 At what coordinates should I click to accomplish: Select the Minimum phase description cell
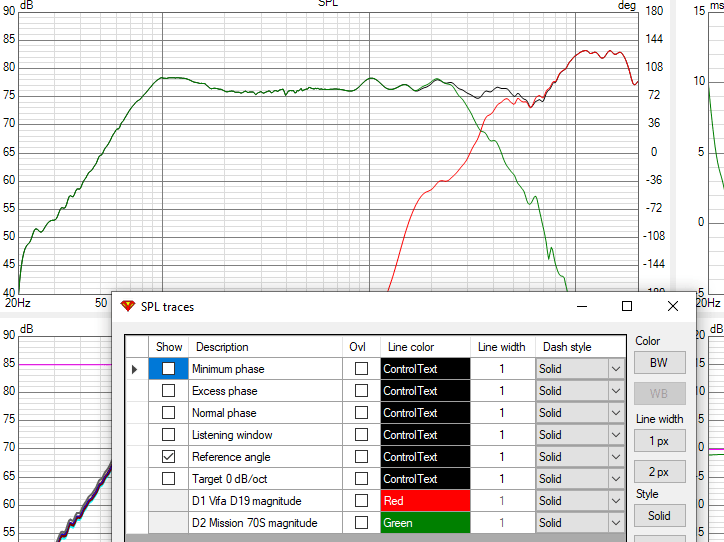click(x=265, y=369)
